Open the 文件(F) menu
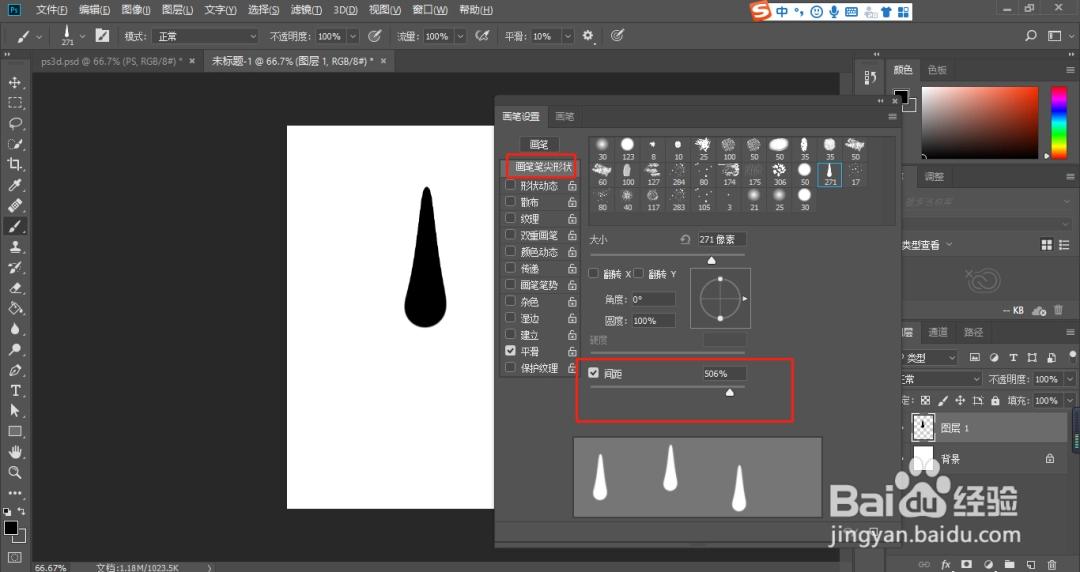Screen dimensions: 1080x572 (52, 10)
